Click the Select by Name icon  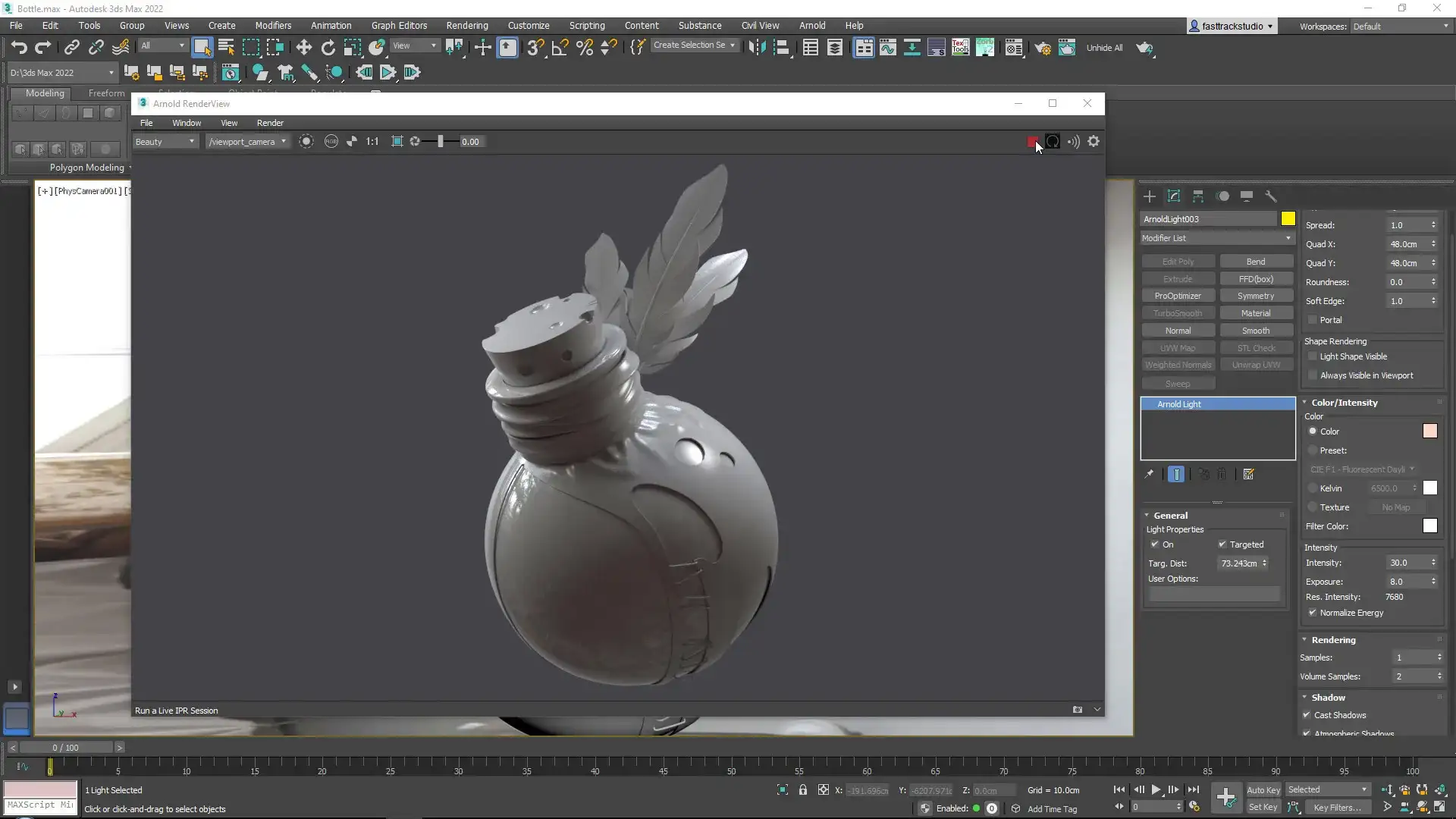click(x=225, y=47)
